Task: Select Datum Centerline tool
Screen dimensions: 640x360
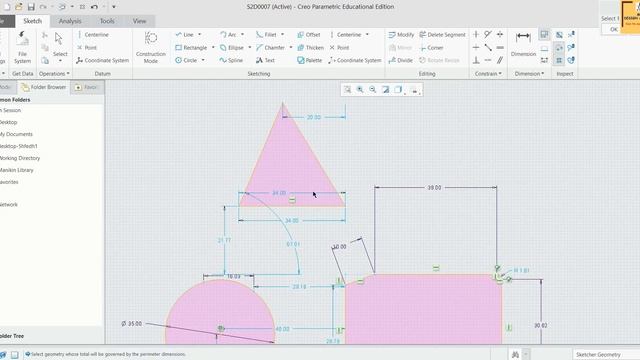Action: point(93,35)
